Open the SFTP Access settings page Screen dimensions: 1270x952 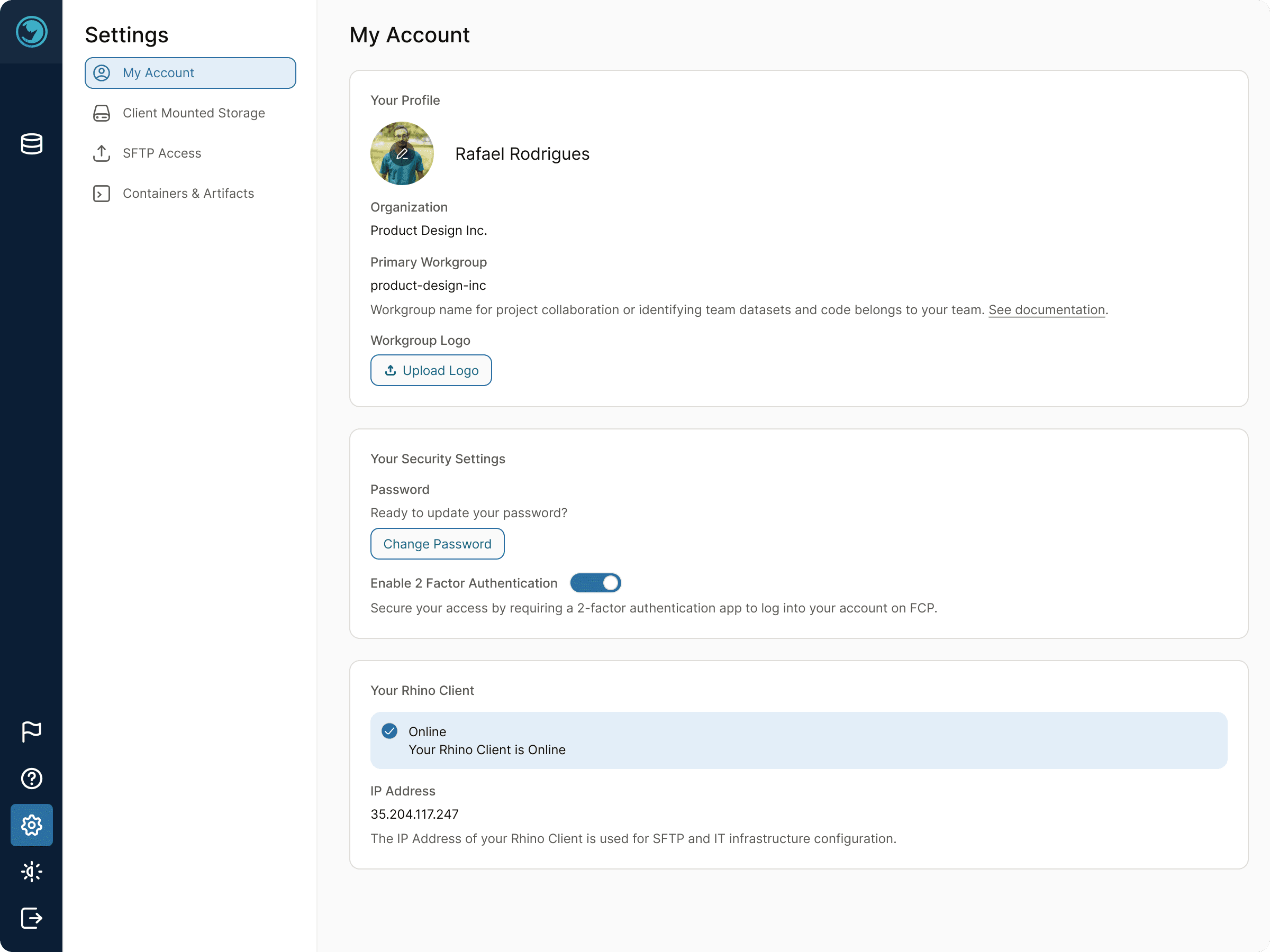tap(190, 153)
